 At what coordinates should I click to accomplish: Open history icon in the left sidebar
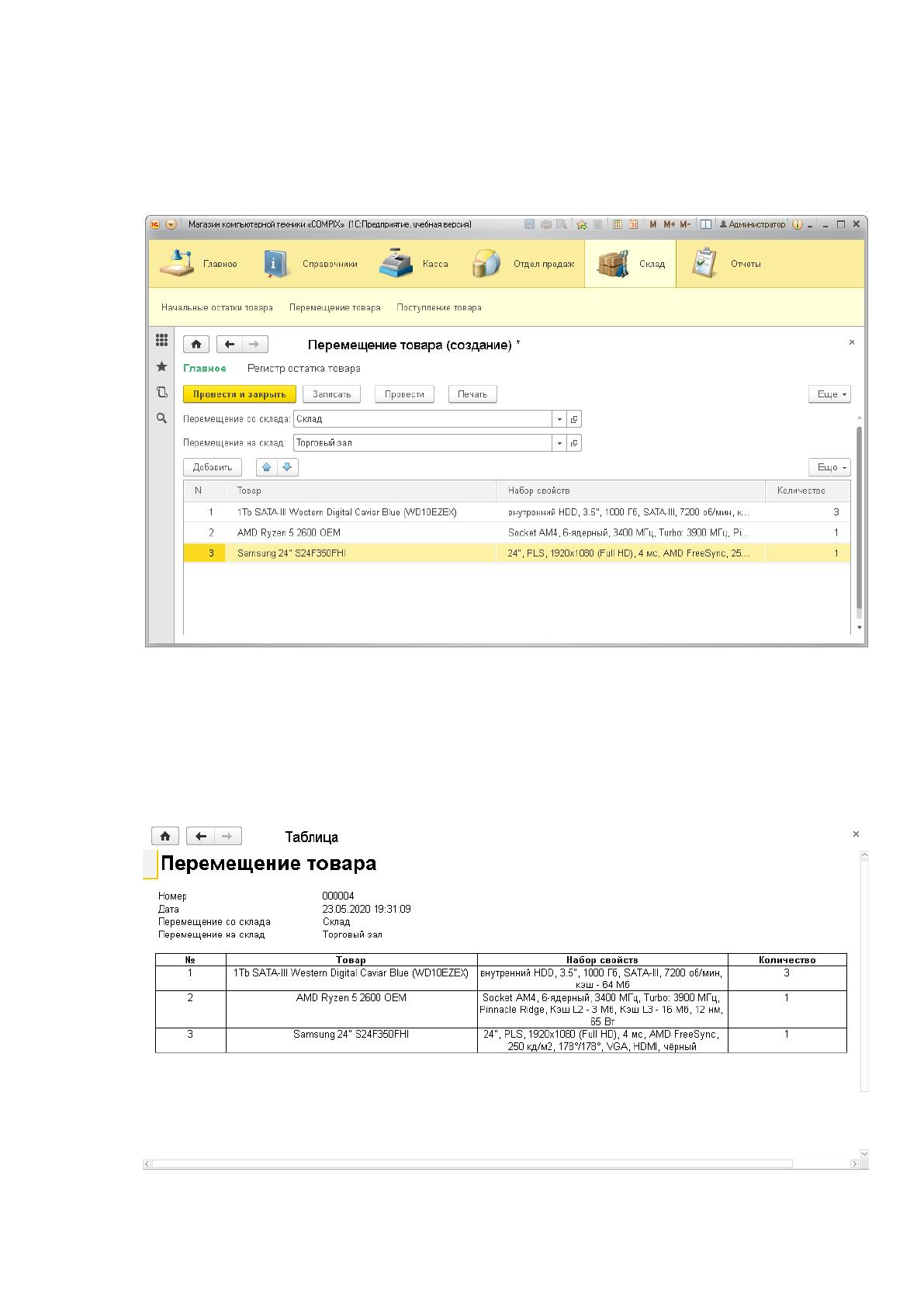coord(161,392)
